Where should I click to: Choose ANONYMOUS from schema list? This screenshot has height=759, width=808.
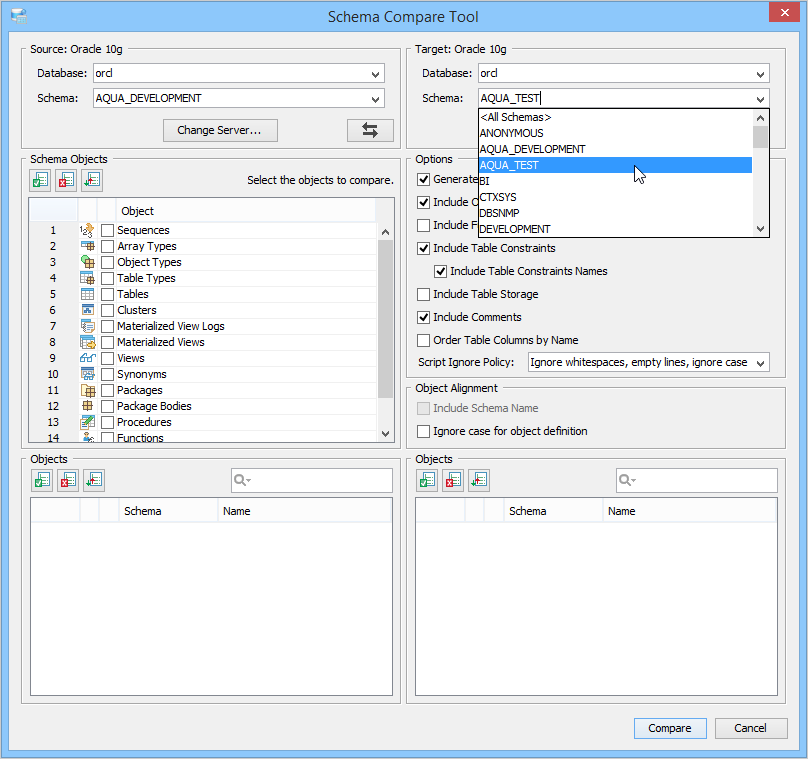pos(615,133)
